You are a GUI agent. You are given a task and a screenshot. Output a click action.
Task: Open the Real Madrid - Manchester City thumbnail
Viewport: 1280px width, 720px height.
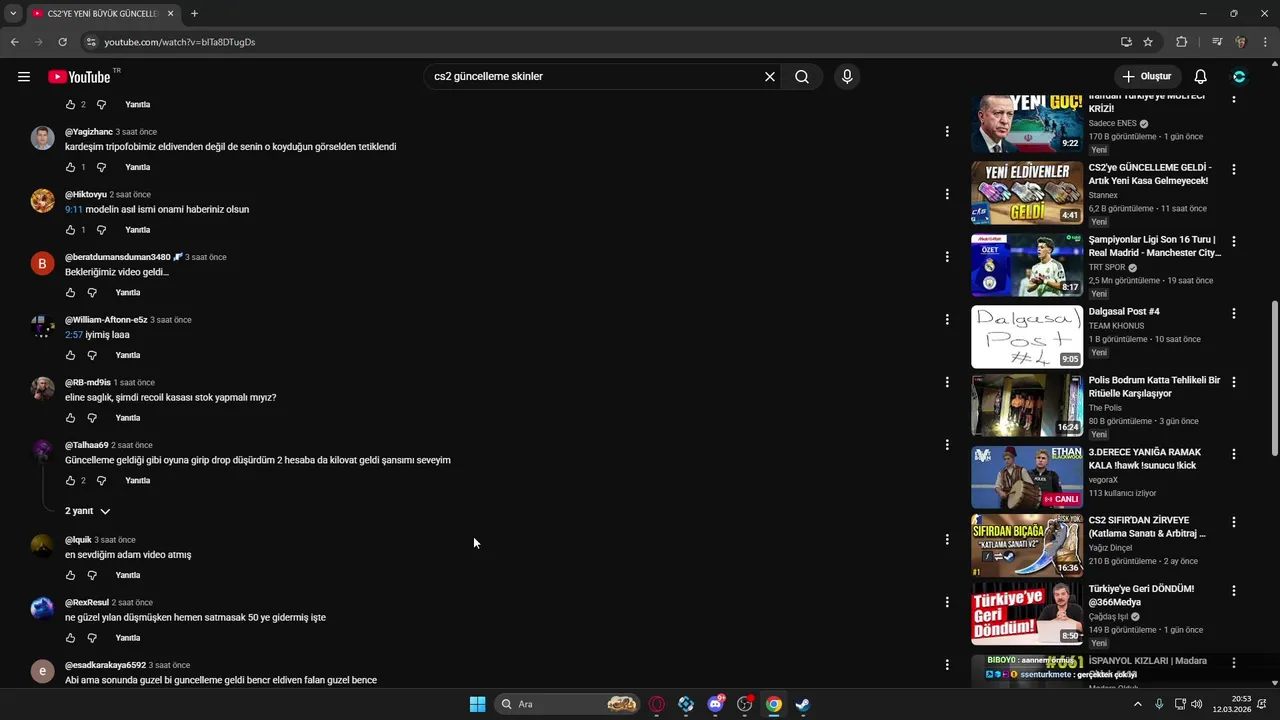(1027, 265)
